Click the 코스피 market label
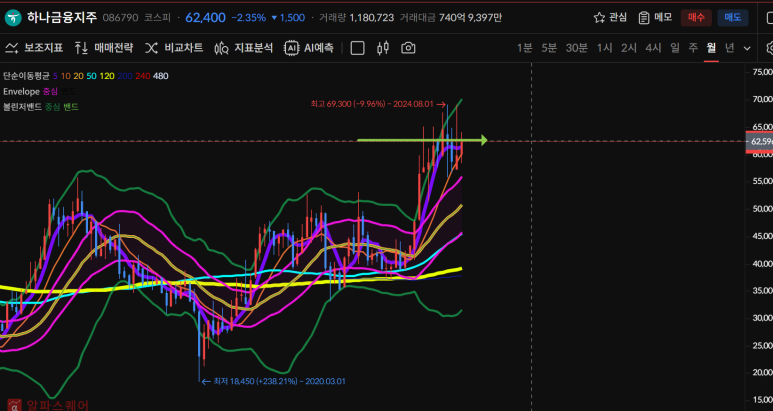This screenshot has width=773, height=411. click(157, 18)
